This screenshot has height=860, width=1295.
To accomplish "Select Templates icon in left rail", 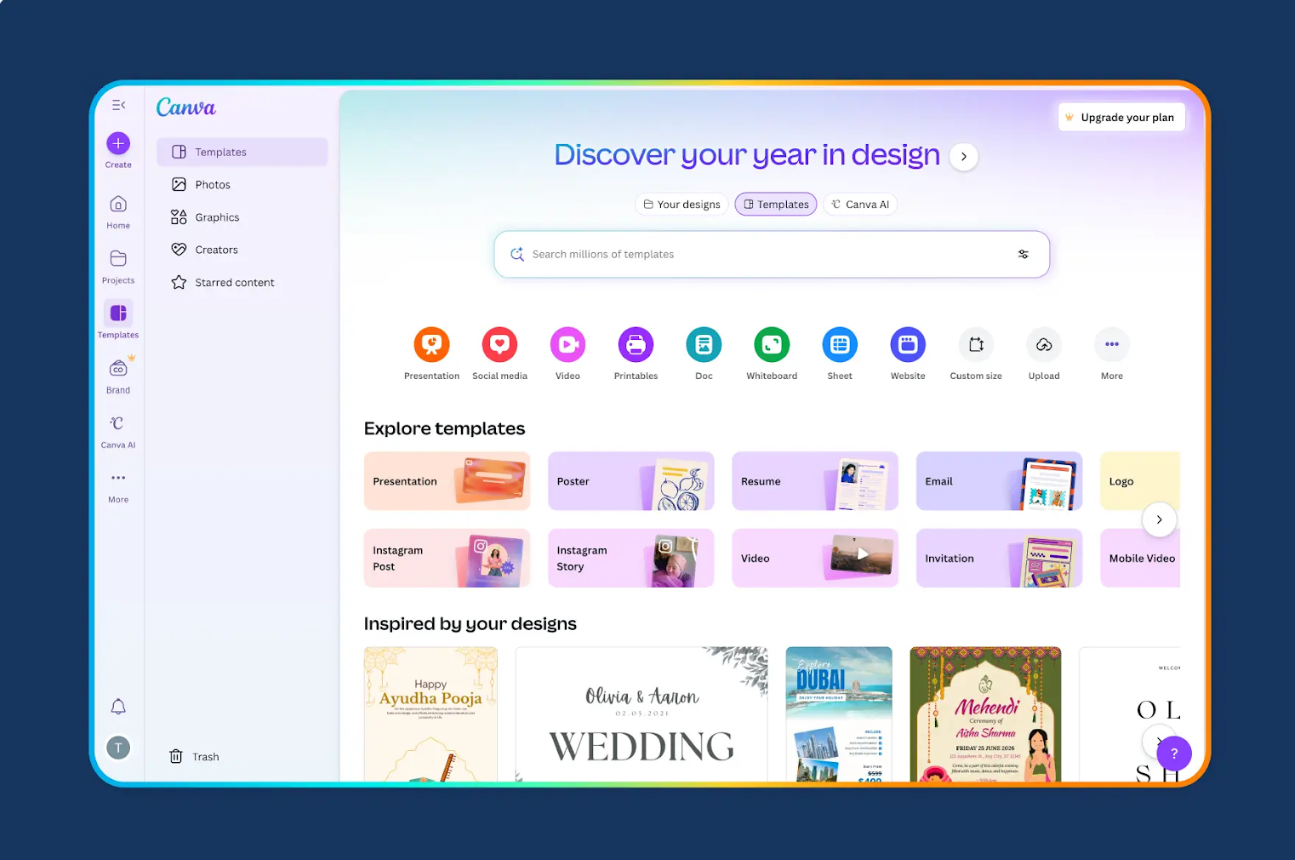I will pyautogui.click(x=118, y=313).
